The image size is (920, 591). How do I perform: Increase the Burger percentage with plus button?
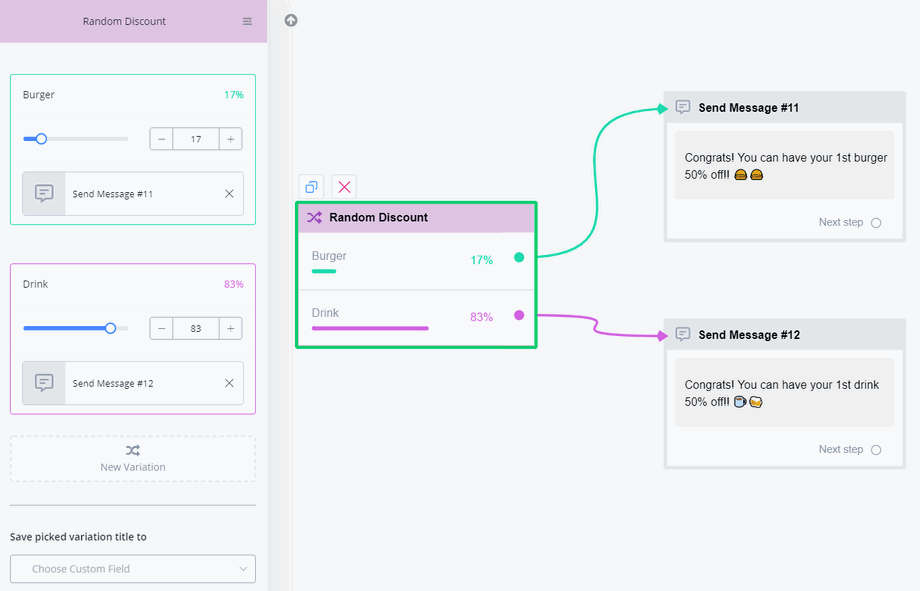[230, 139]
